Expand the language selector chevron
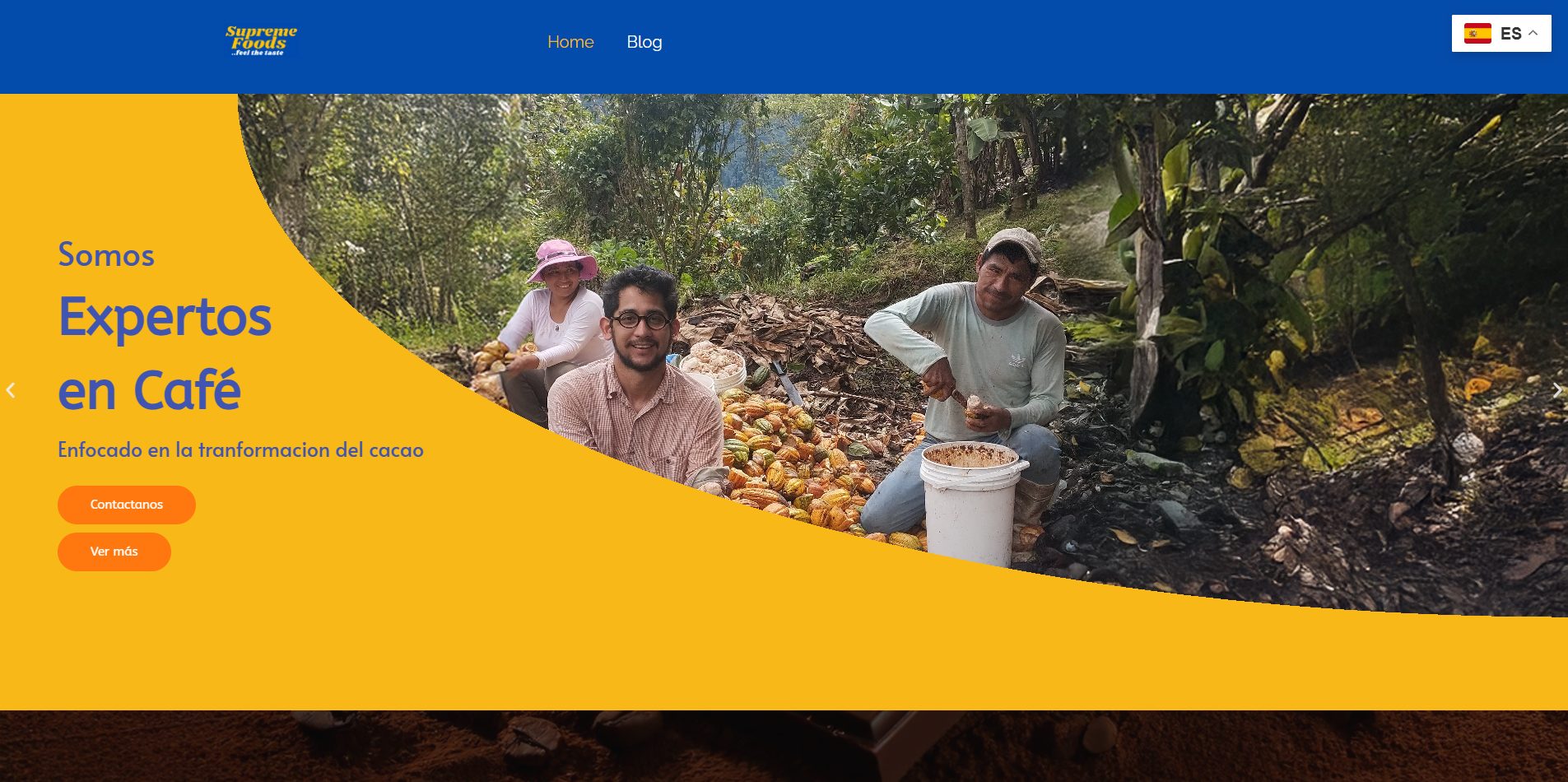 coord(1533,33)
